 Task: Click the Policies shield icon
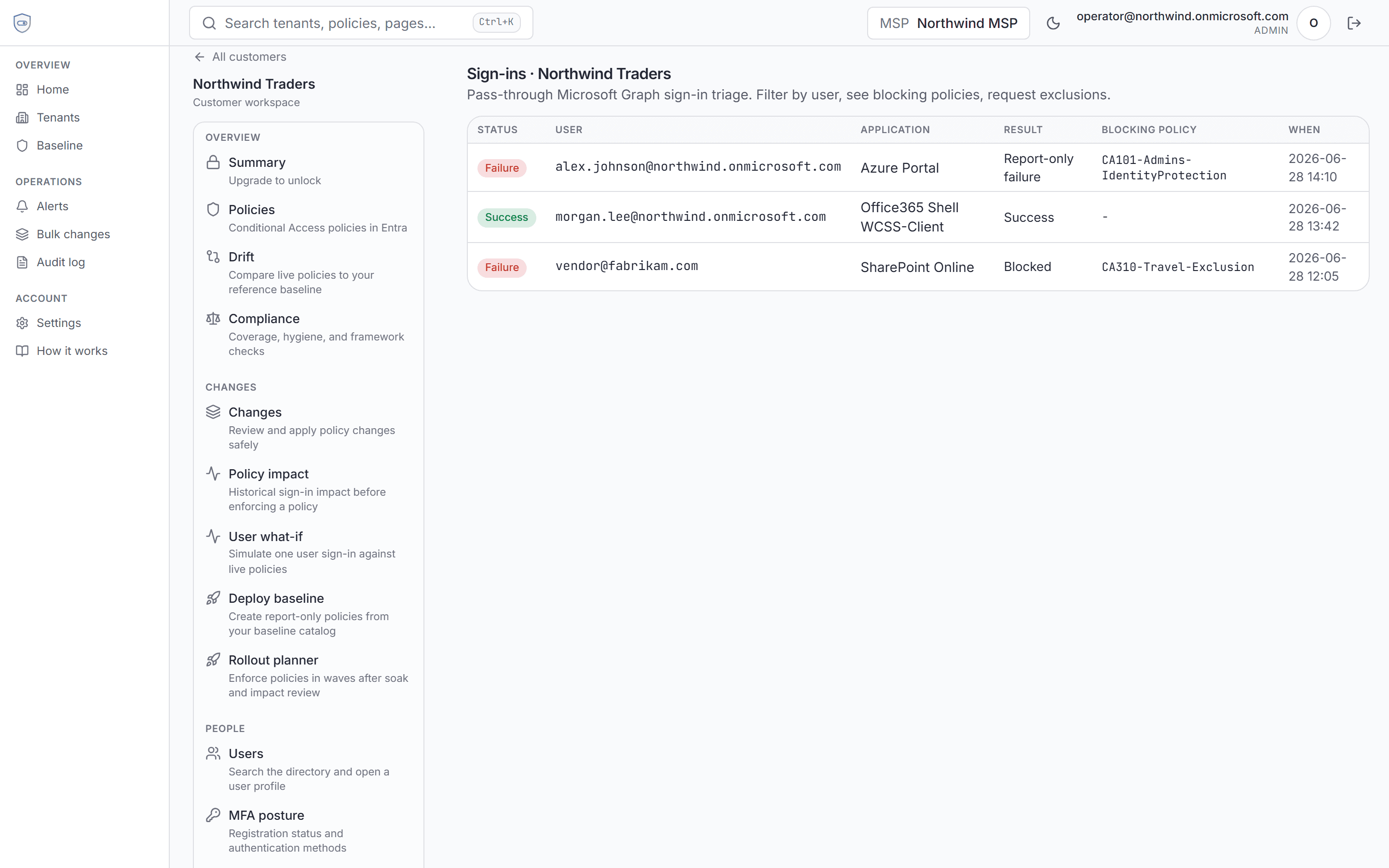[213, 210]
